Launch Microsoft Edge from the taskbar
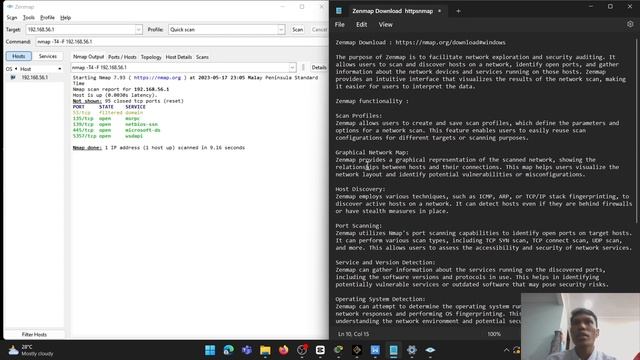 [229, 350]
